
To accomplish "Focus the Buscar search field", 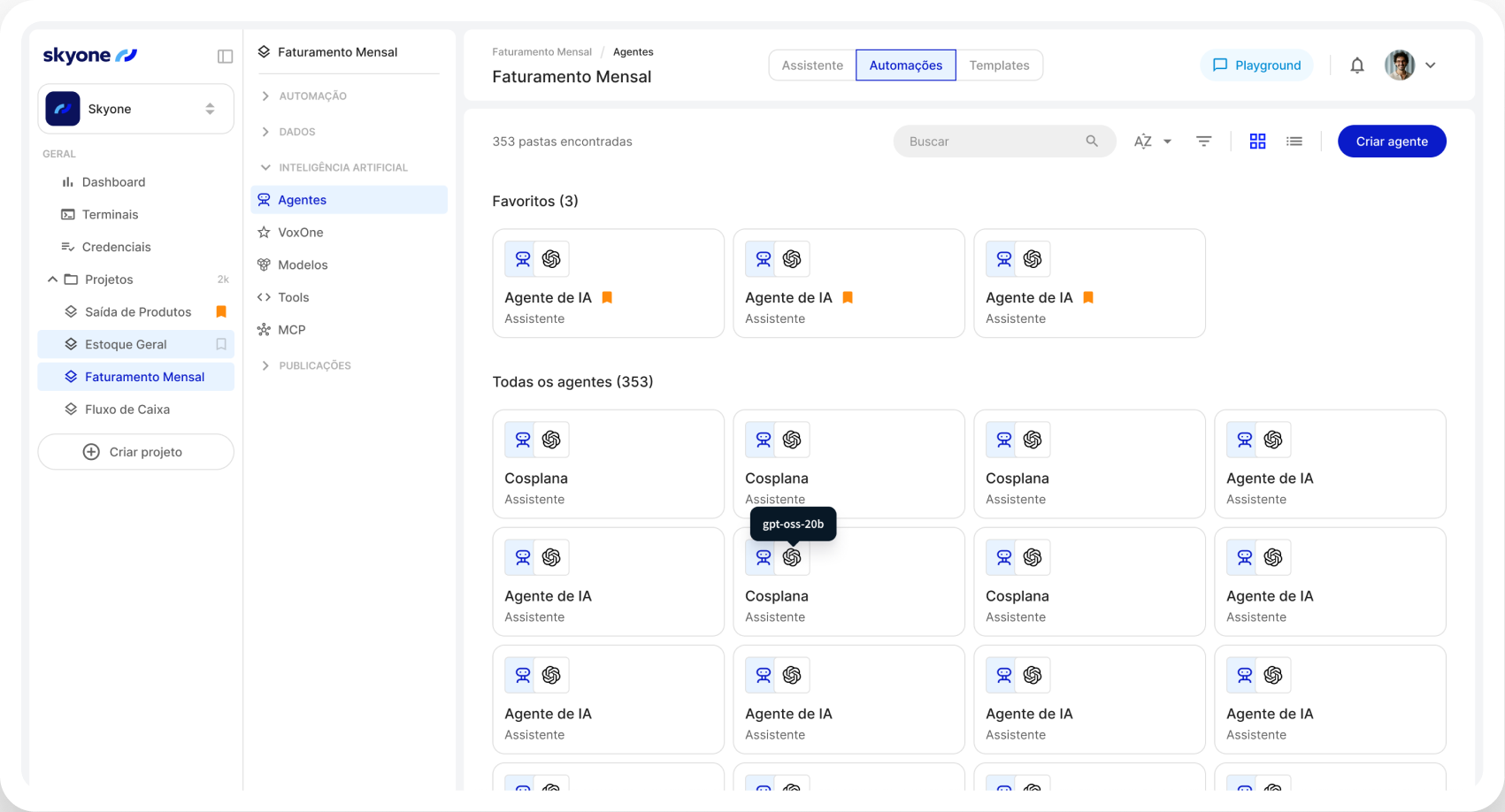I will (991, 142).
